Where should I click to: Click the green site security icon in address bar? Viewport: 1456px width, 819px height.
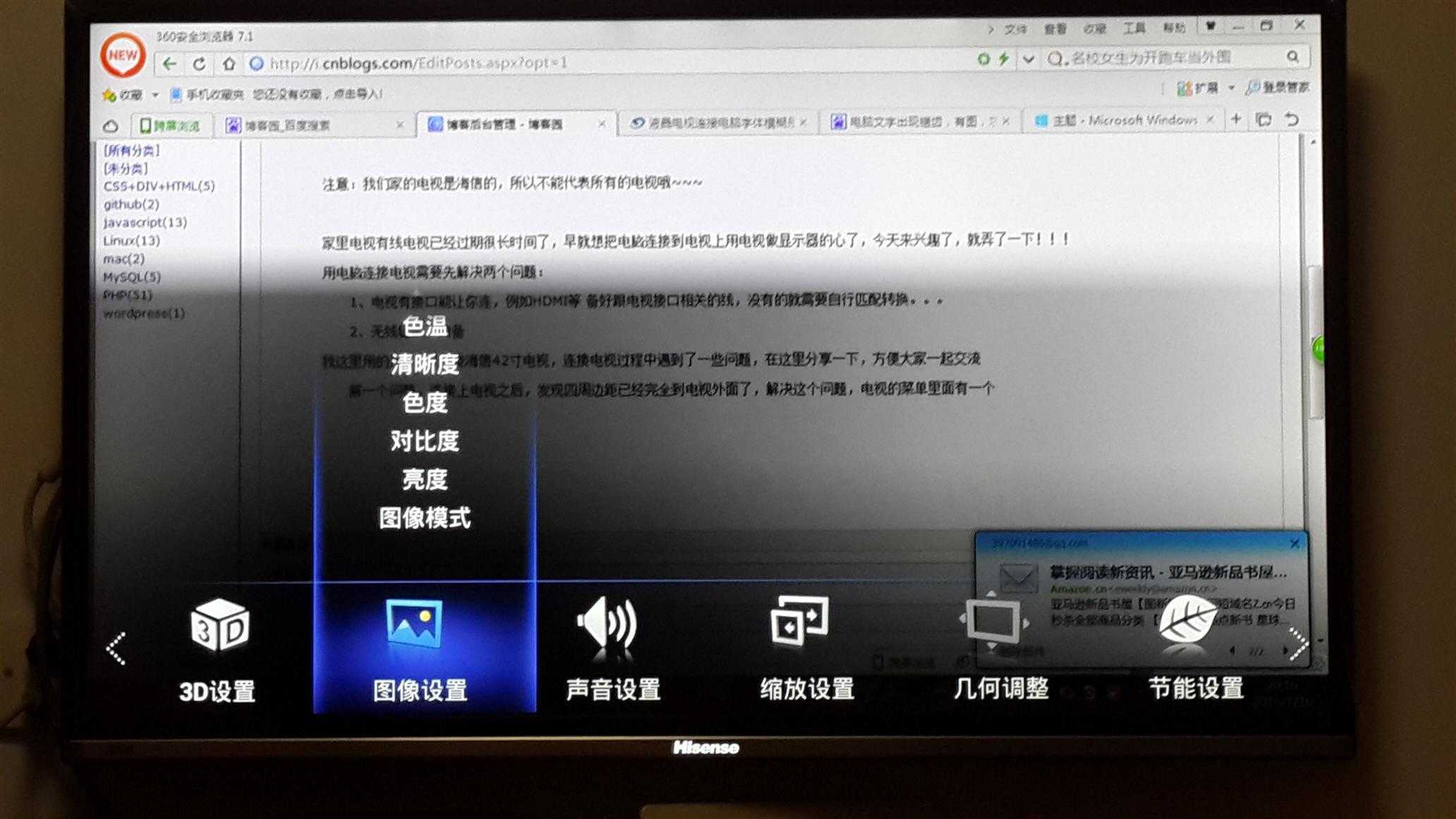pos(983,59)
